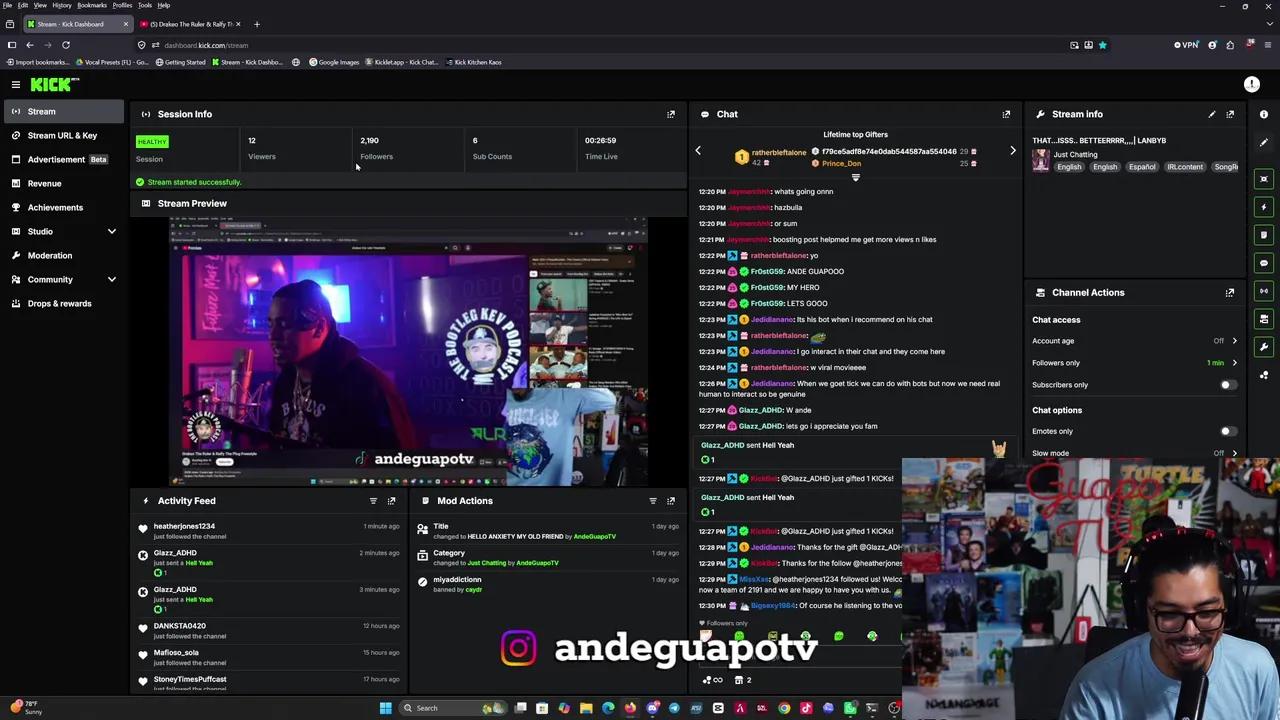Pop out the Mod Actions panel
This screenshot has width=1280, height=720.
coord(671,501)
